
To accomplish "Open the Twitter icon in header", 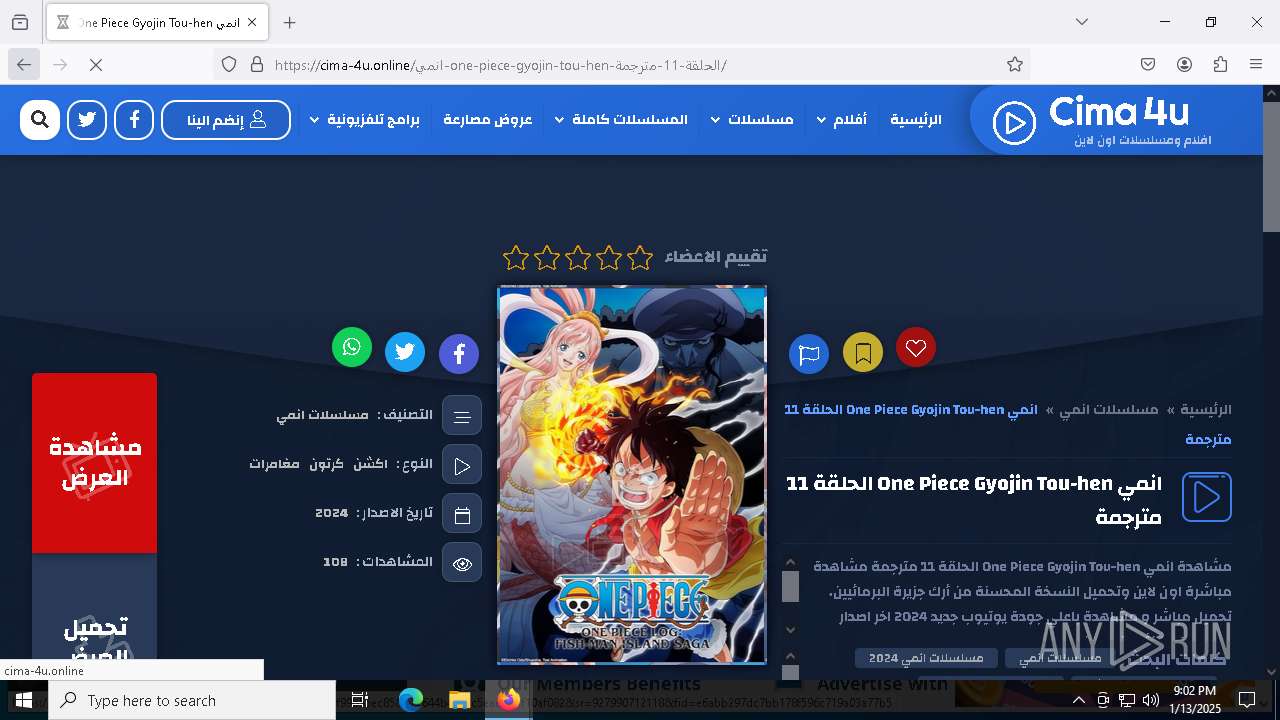I will 87,120.
